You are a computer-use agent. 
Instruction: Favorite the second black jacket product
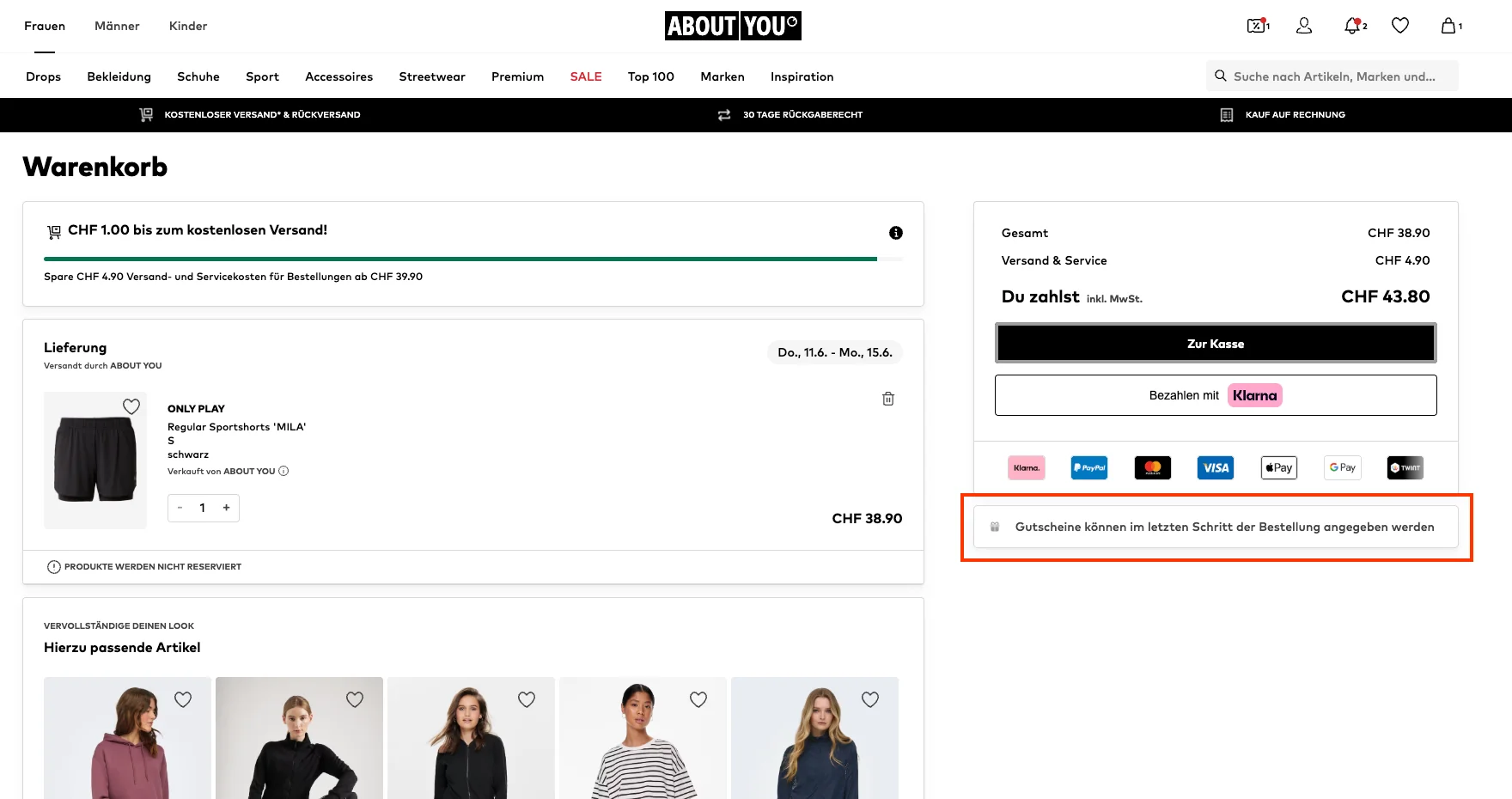(x=355, y=699)
